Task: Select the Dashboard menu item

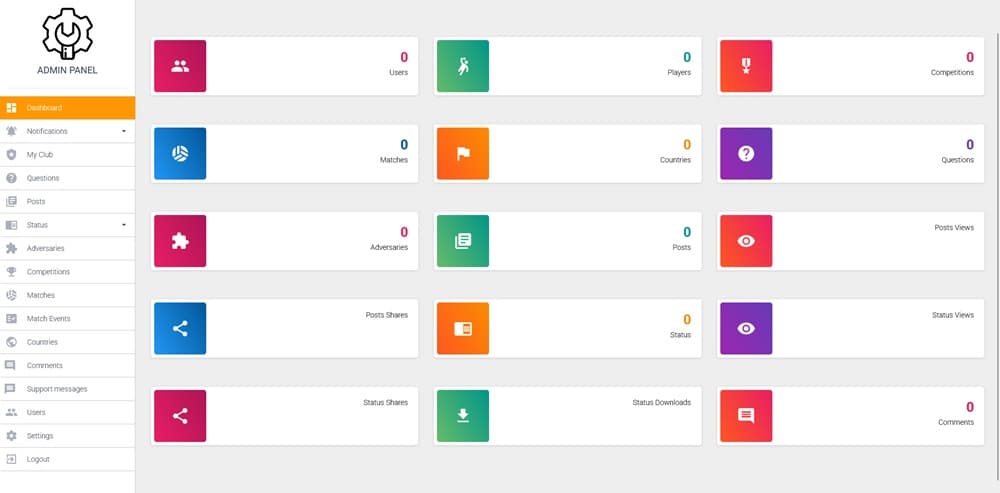Action: click(x=45, y=108)
